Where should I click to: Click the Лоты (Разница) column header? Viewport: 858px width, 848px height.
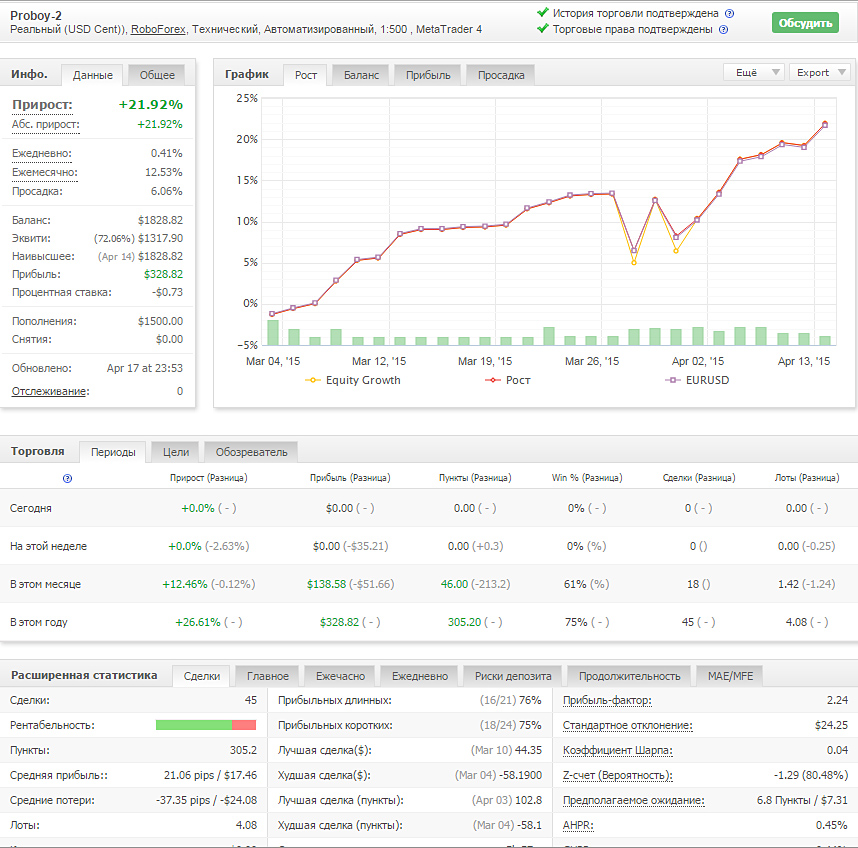click(x=807, y=478)
